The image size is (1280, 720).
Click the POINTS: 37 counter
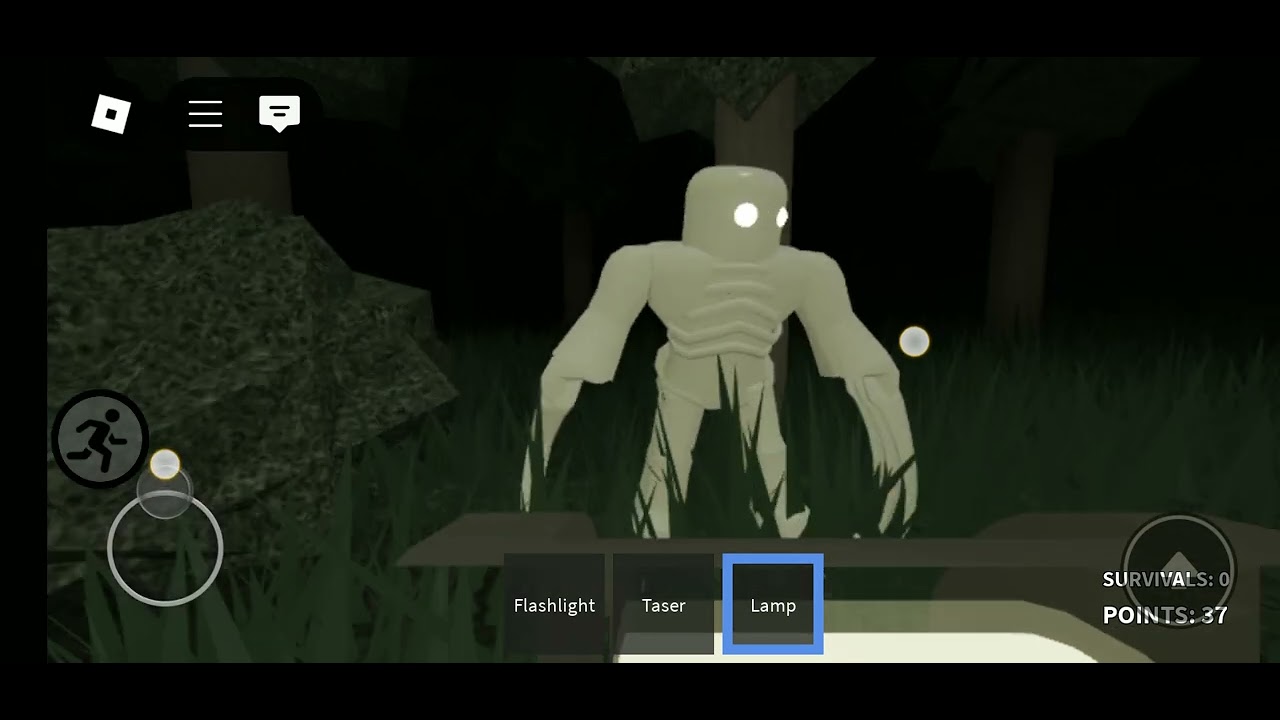(1165, 615)
